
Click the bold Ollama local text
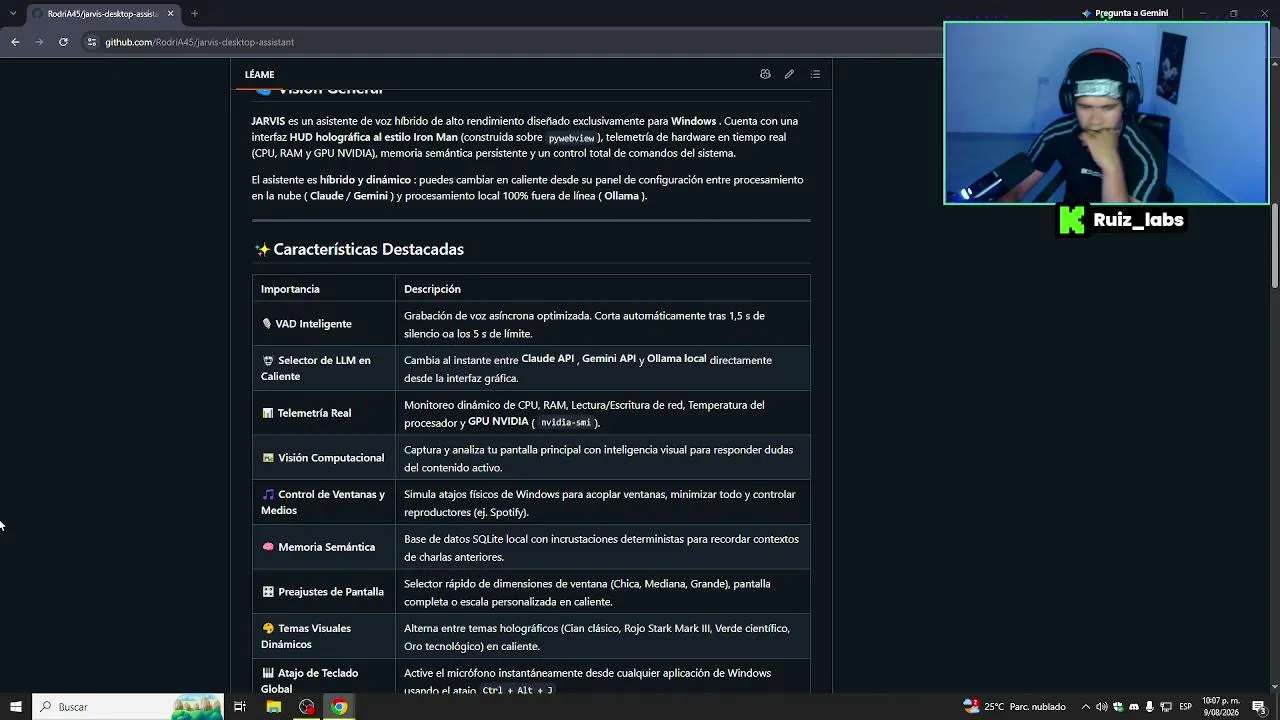coord(676,358)
